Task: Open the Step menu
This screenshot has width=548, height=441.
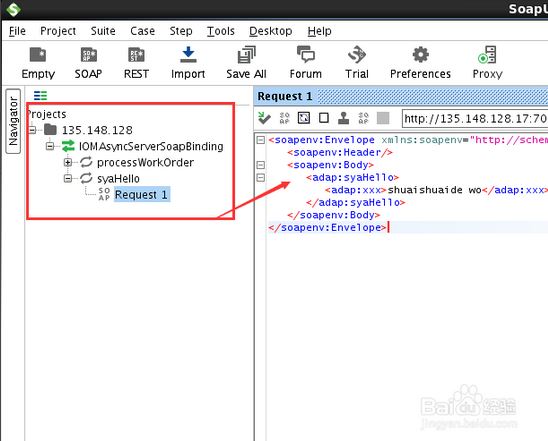Action: pos(181,31)
